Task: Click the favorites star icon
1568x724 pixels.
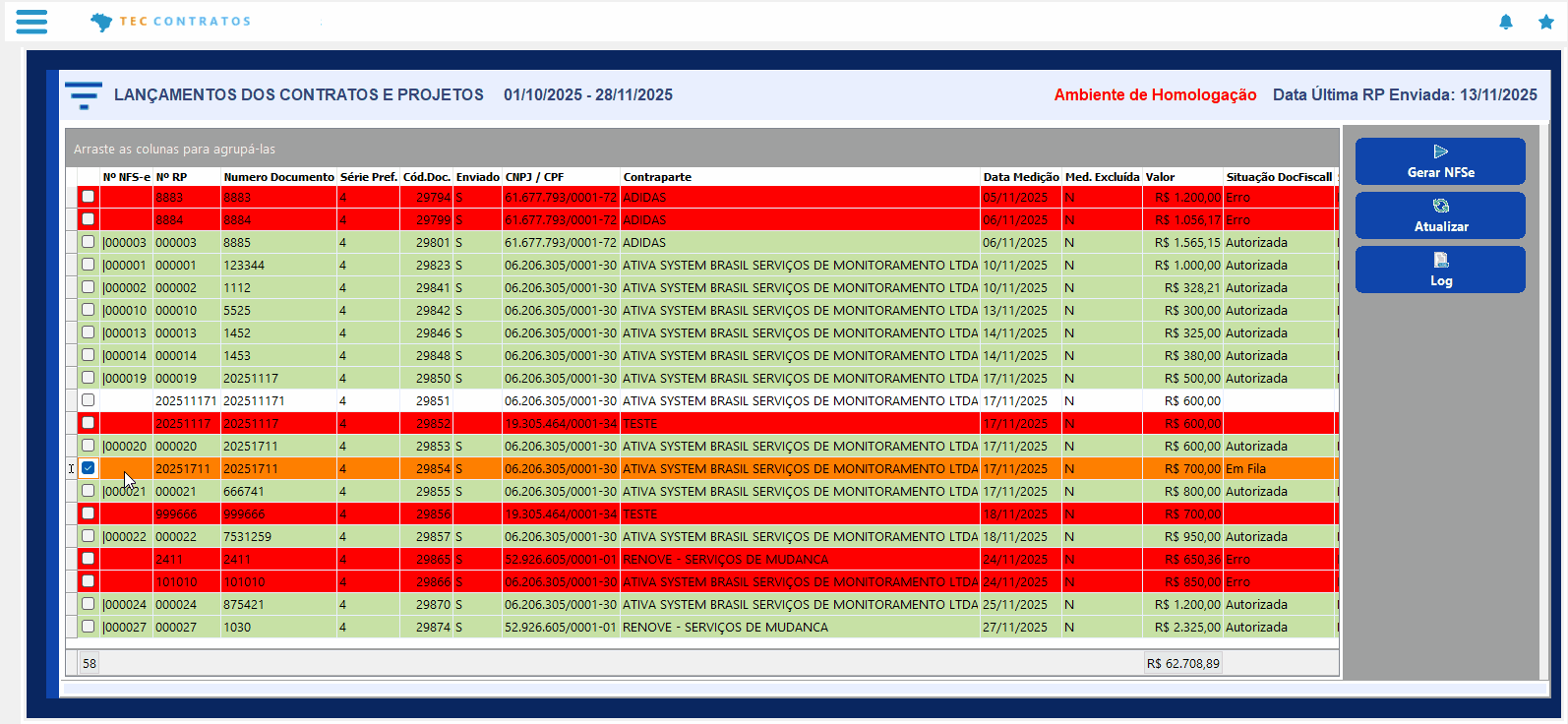Action: 1546,22
